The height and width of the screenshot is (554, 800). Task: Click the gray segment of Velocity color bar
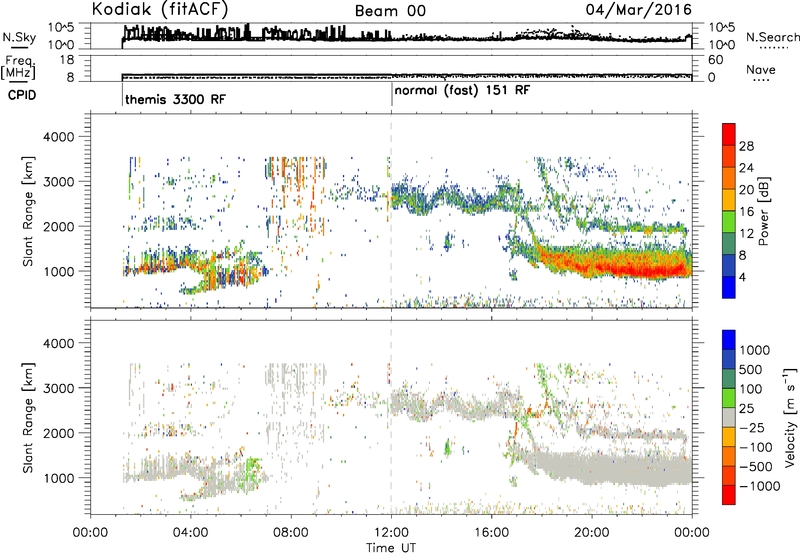[x=729, y=418]
